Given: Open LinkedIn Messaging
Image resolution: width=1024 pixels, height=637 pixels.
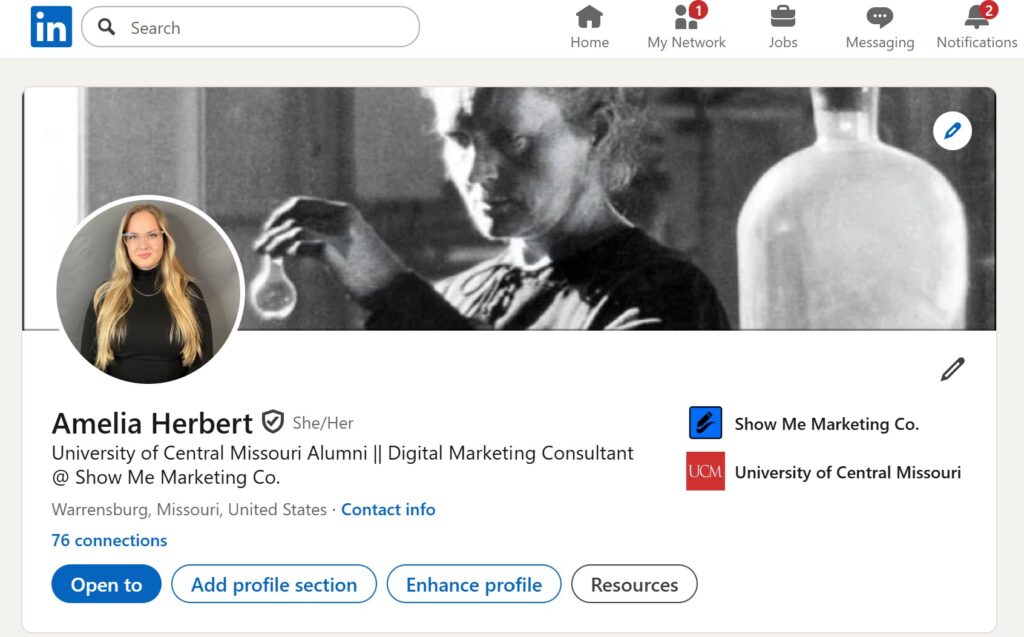Looking at the screenshot, I should 878,26.
